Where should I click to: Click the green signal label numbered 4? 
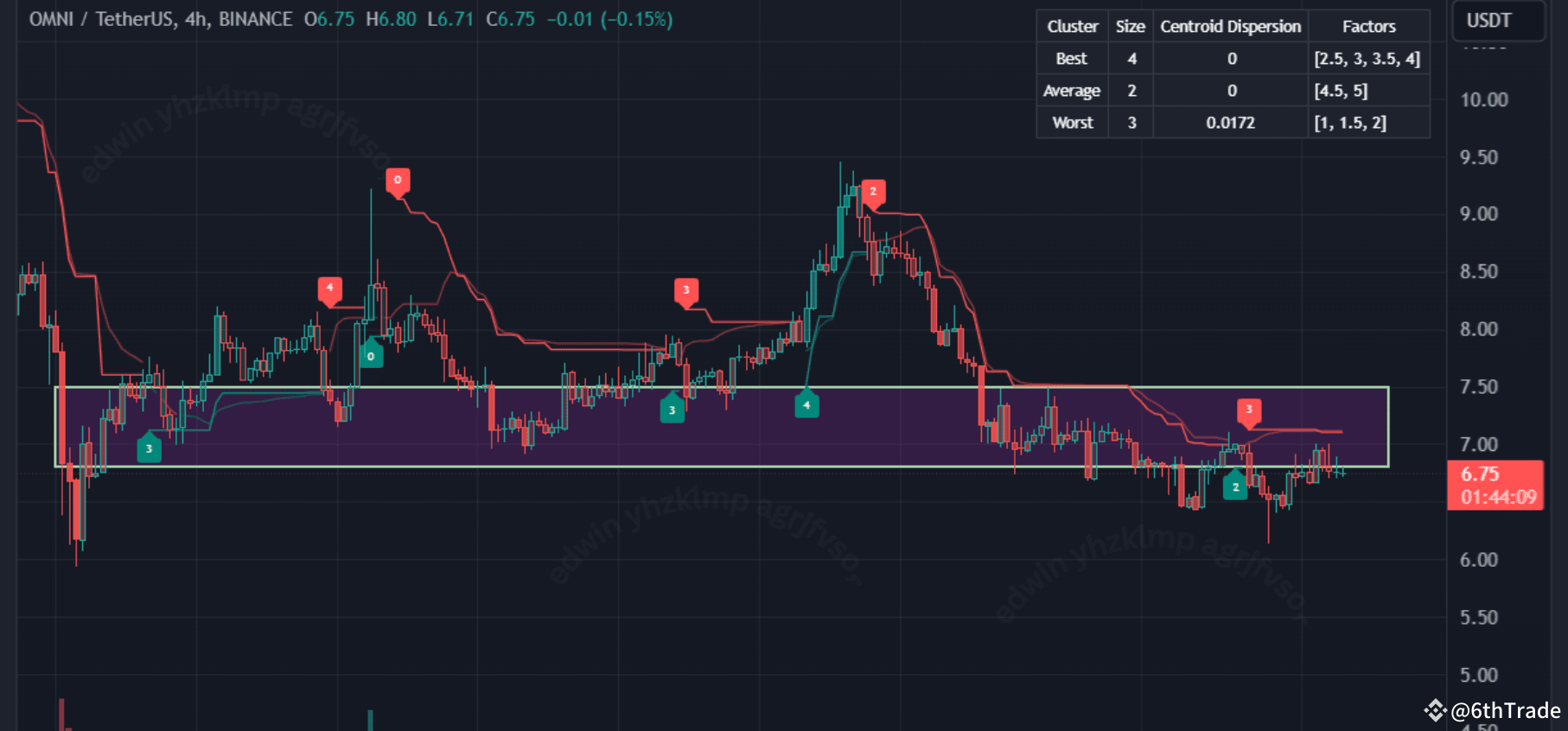[x=806, y=403]
